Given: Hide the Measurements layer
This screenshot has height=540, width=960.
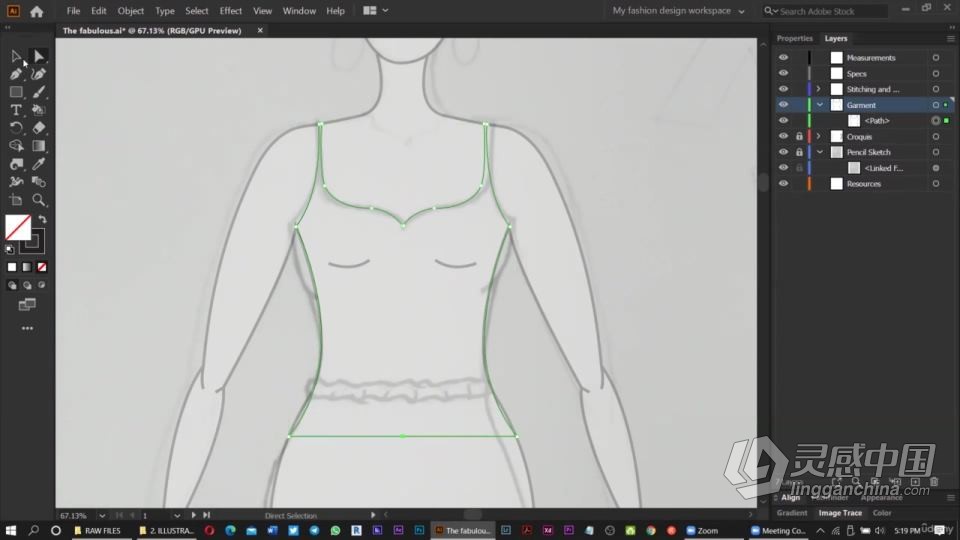Looking at the screenshot, I should coord(783,58).
